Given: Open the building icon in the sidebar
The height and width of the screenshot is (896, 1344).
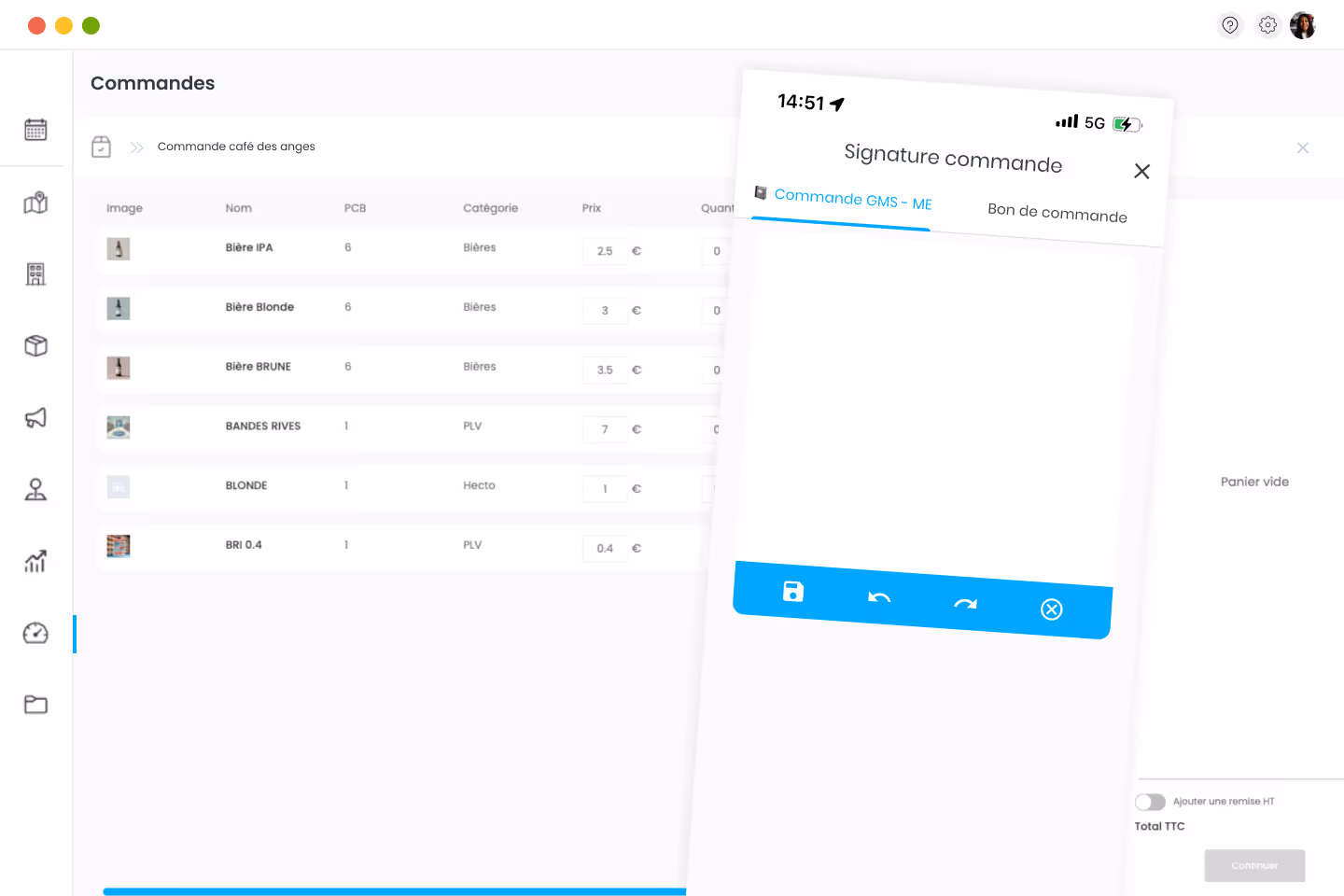Looking at the screenshot, I should (35, 273).
